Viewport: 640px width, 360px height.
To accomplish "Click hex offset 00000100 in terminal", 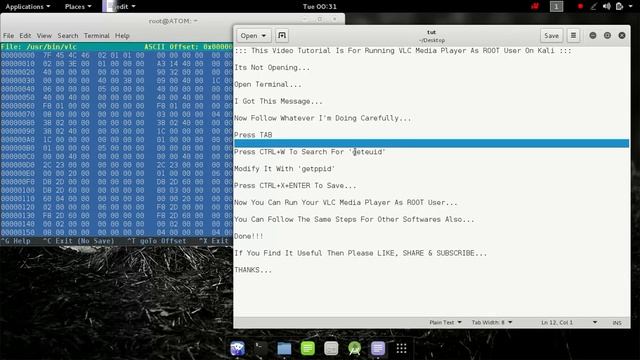I will 18,190.
